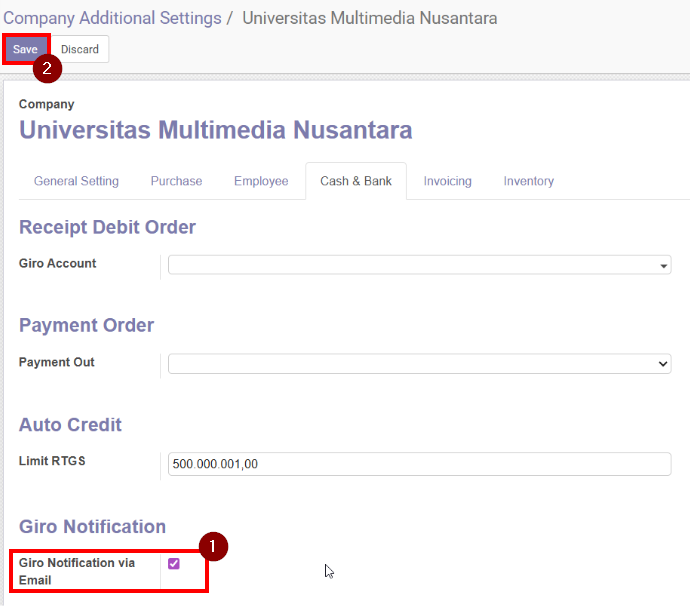Viewport: 690px width, 607px height.
Task: Click the Giro Account field label
Action: coord(58,264)
